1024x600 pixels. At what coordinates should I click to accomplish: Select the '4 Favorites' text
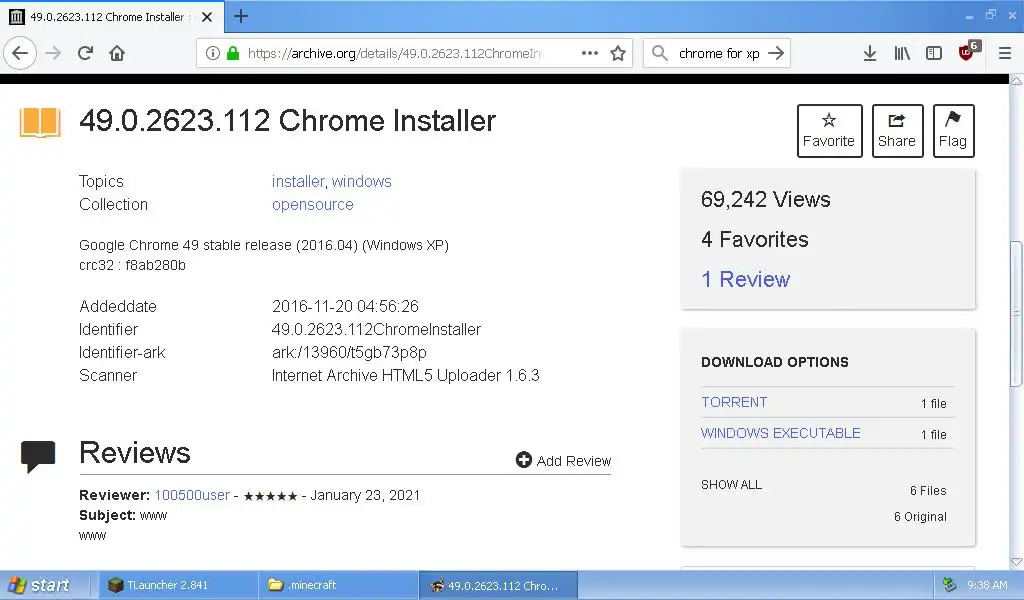pos(754,240)
